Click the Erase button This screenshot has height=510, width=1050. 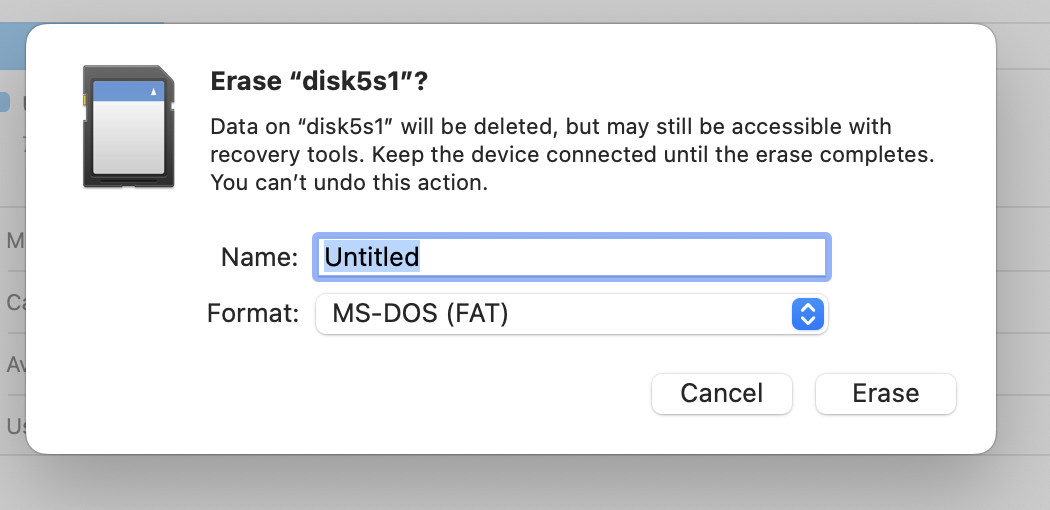[x=885, y=394]
